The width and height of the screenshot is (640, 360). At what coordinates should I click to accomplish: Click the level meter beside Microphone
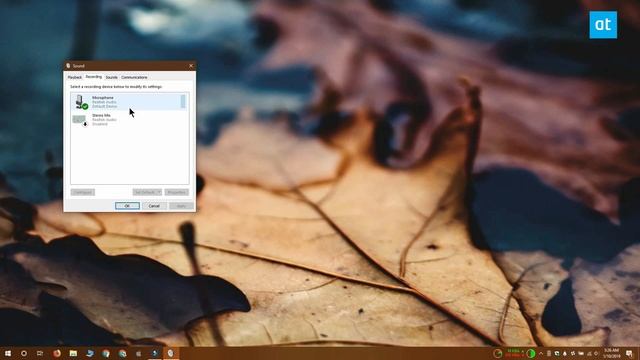click(183, 102)
